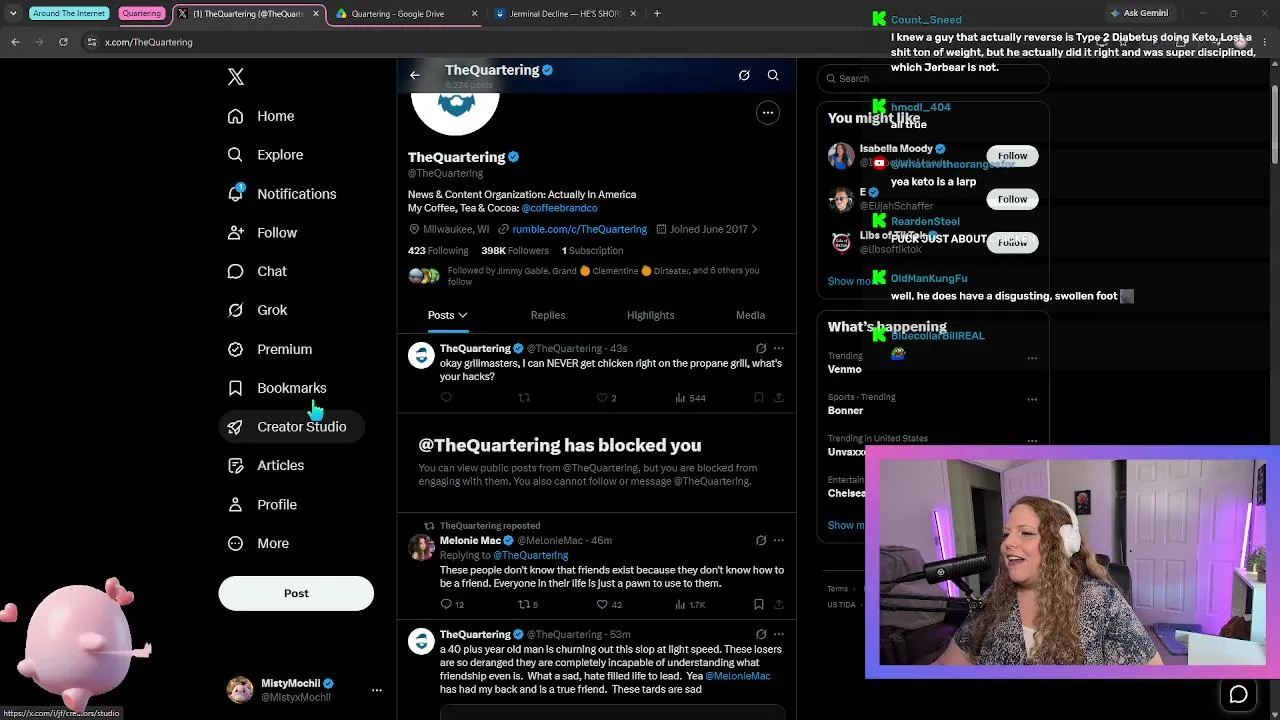Open more options on the 53m post

[x=779, y=635]
